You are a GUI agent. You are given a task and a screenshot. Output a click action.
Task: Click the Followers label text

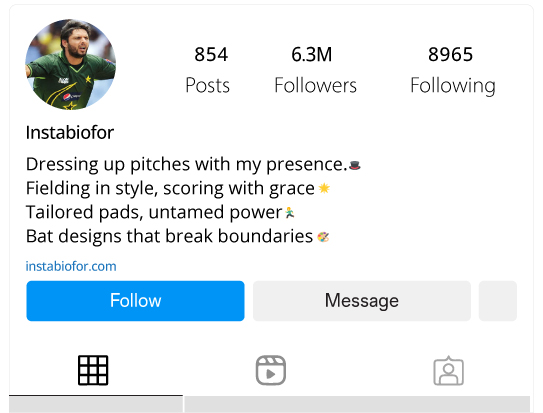coord(315,85)
